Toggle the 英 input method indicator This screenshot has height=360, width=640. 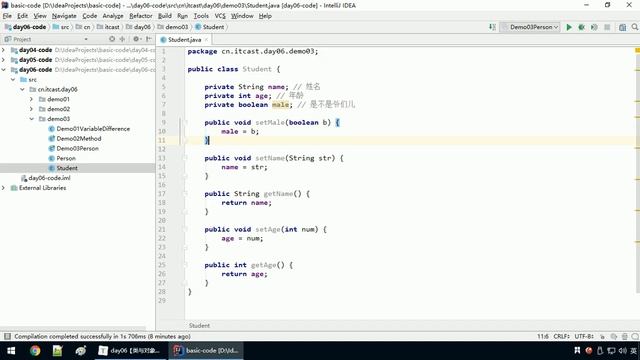633,351
